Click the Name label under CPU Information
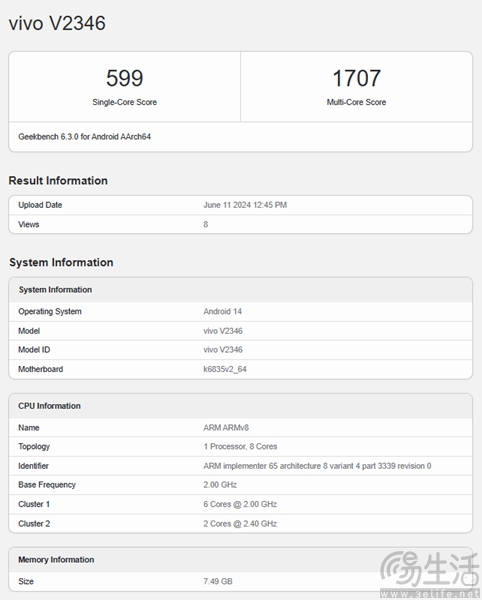Image resolution: width=482 pixels, height=600 pixels. [29, 428]
